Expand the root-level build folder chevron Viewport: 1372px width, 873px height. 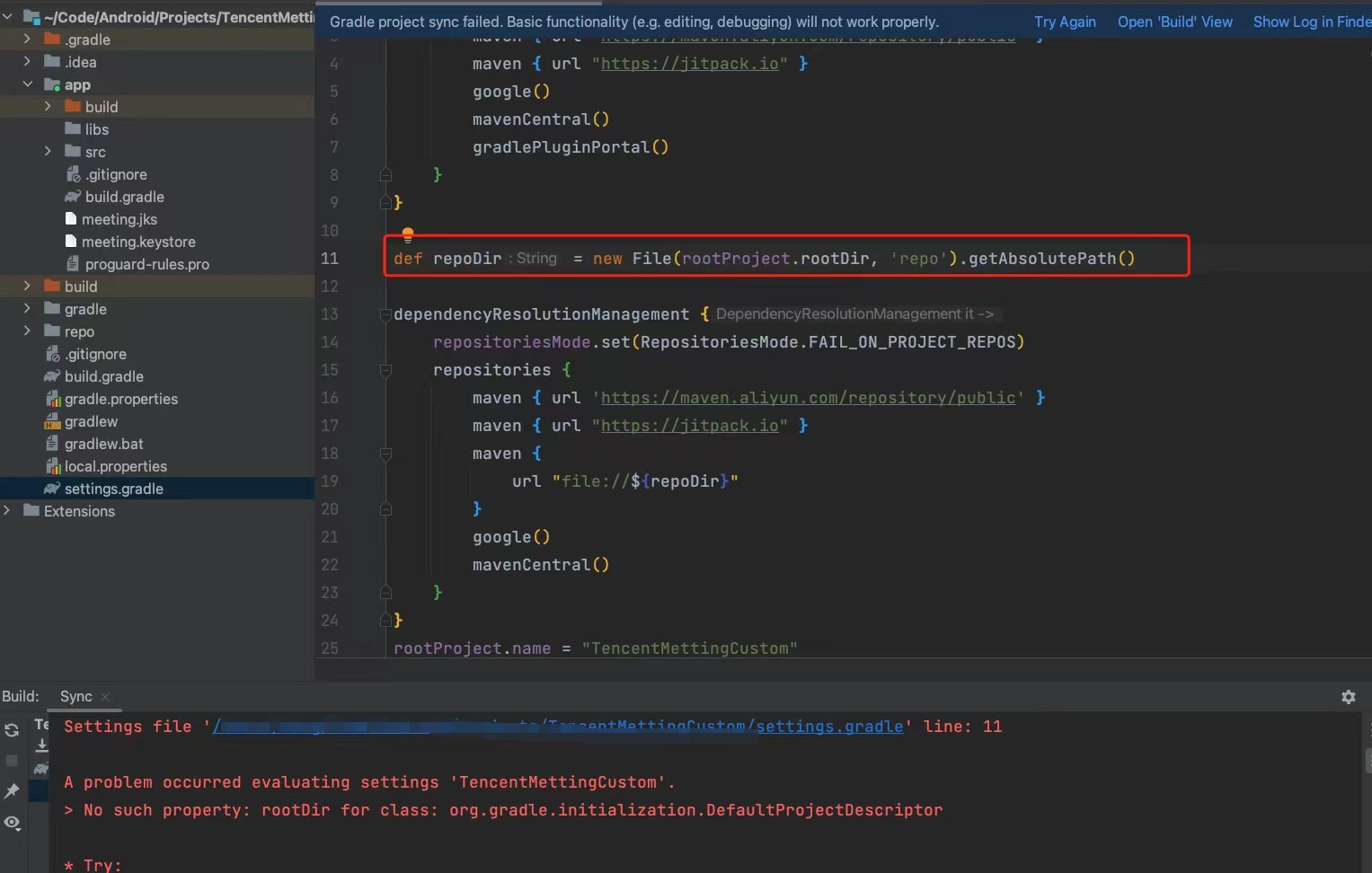pos(27,286)
